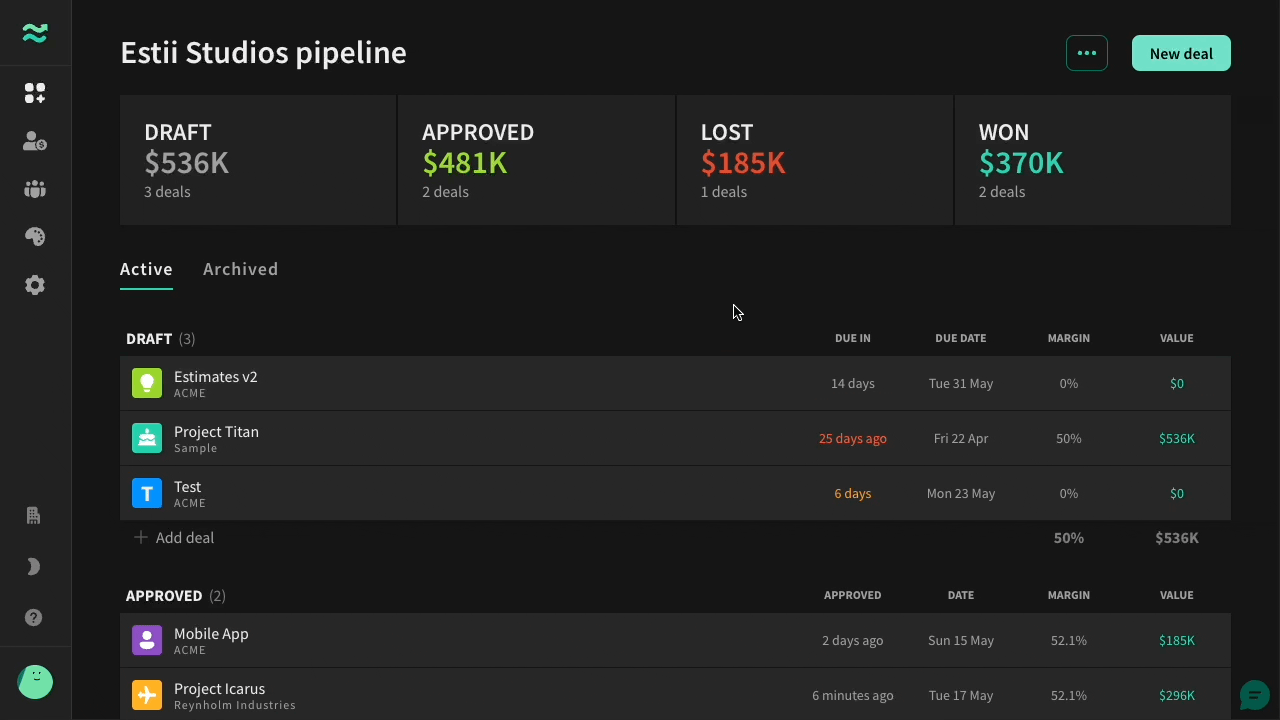Click the '14 days' due value
1280x720 pixels.
(x=853, y=383)
